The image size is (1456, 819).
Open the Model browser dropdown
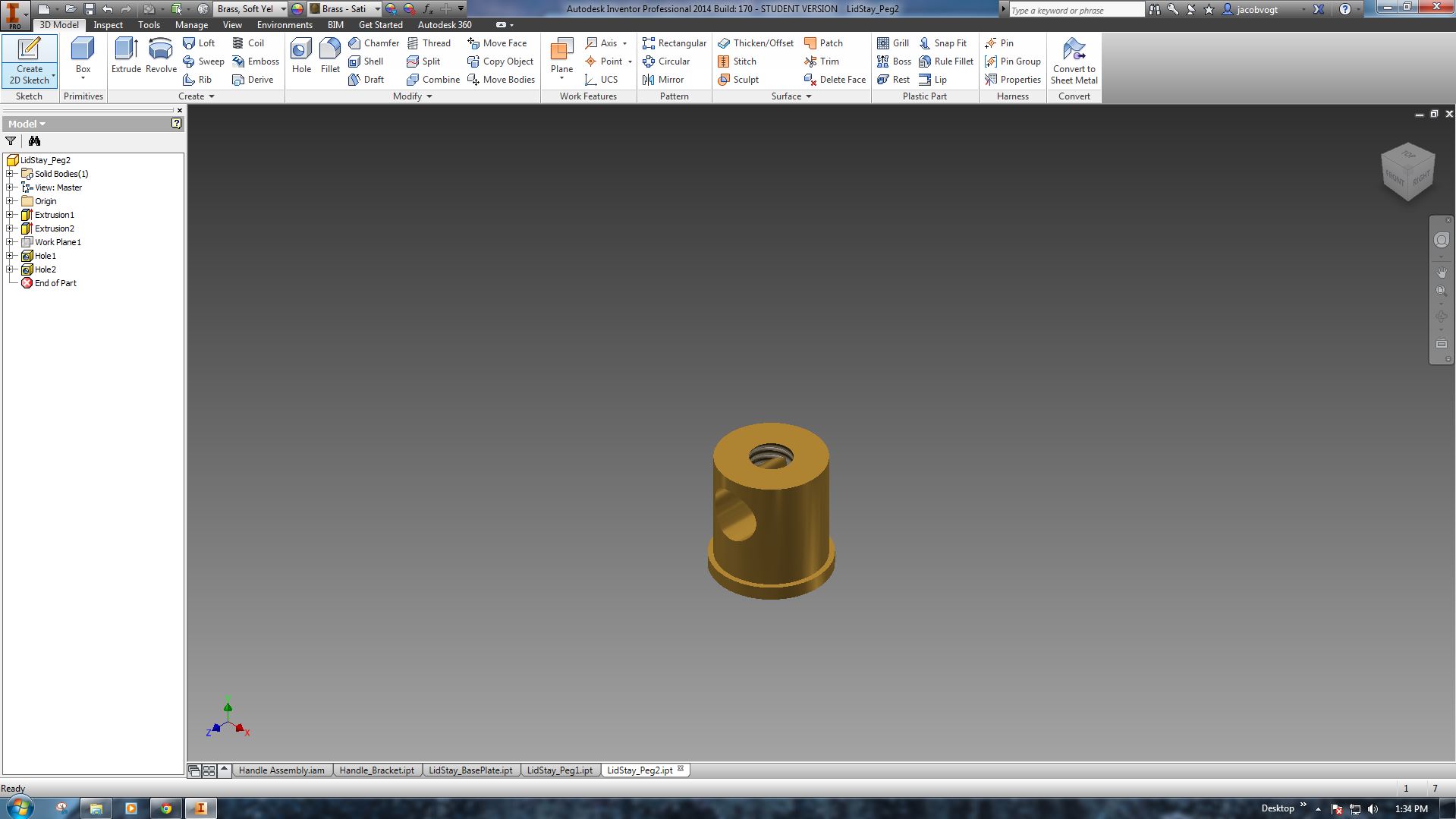pyautogui.click(x=27, y=124)
